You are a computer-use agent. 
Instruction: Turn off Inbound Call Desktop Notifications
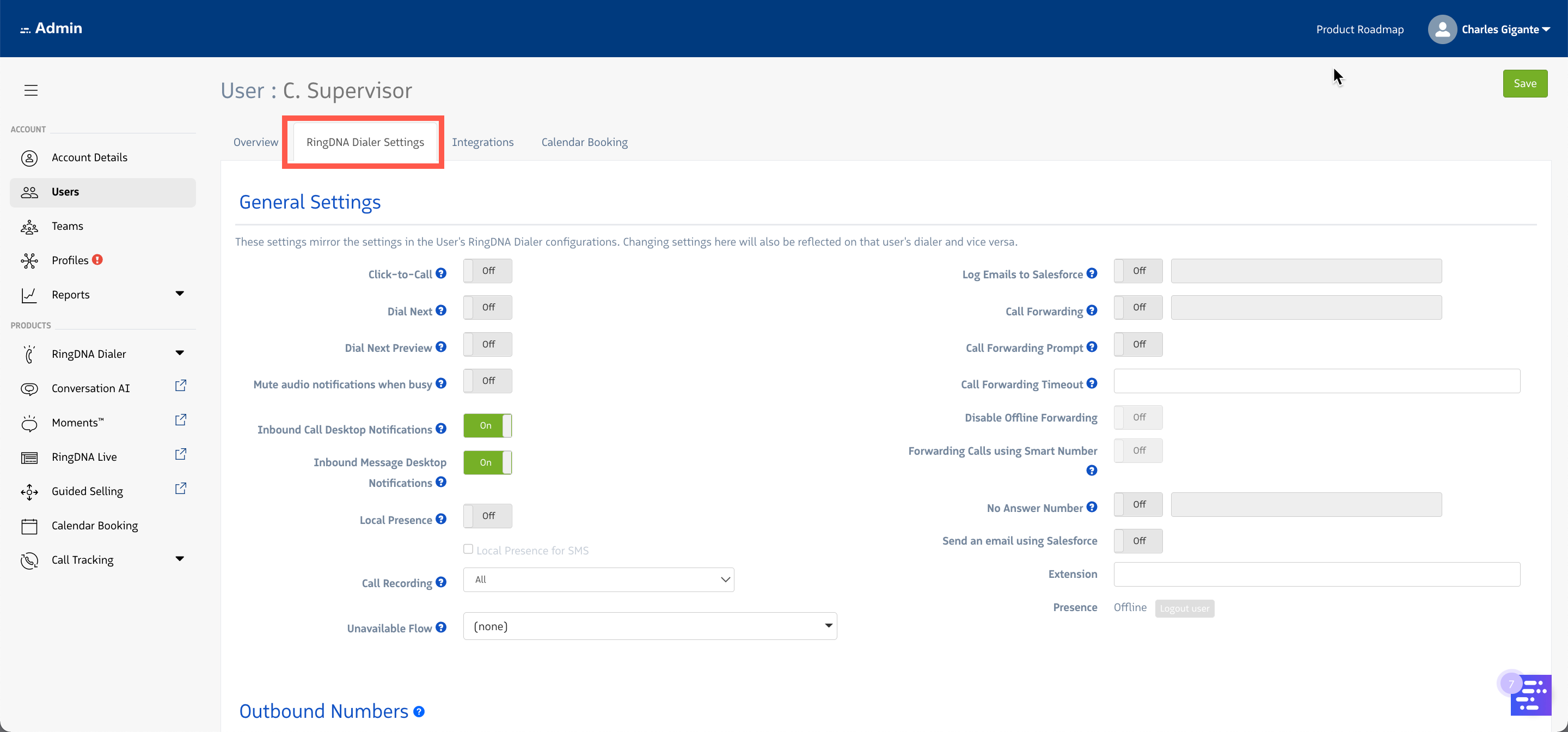487,426
